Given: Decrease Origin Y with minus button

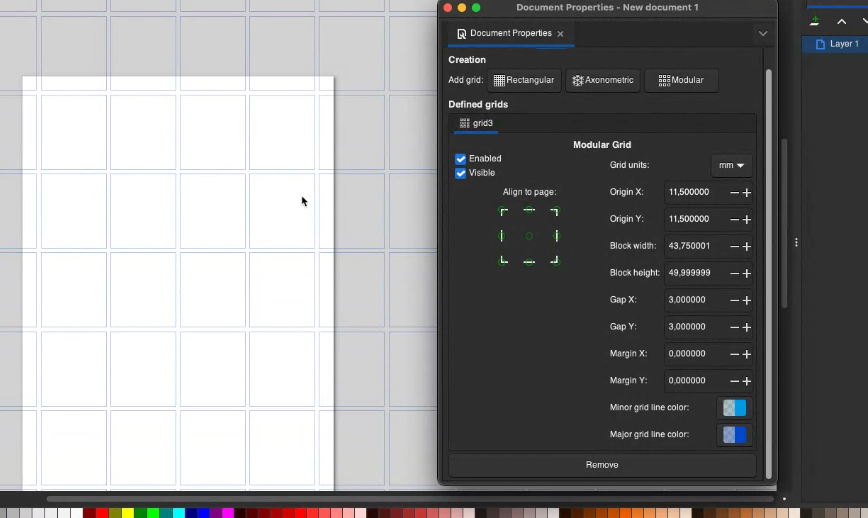Looking at the screenshot, I should coord(734,220).
